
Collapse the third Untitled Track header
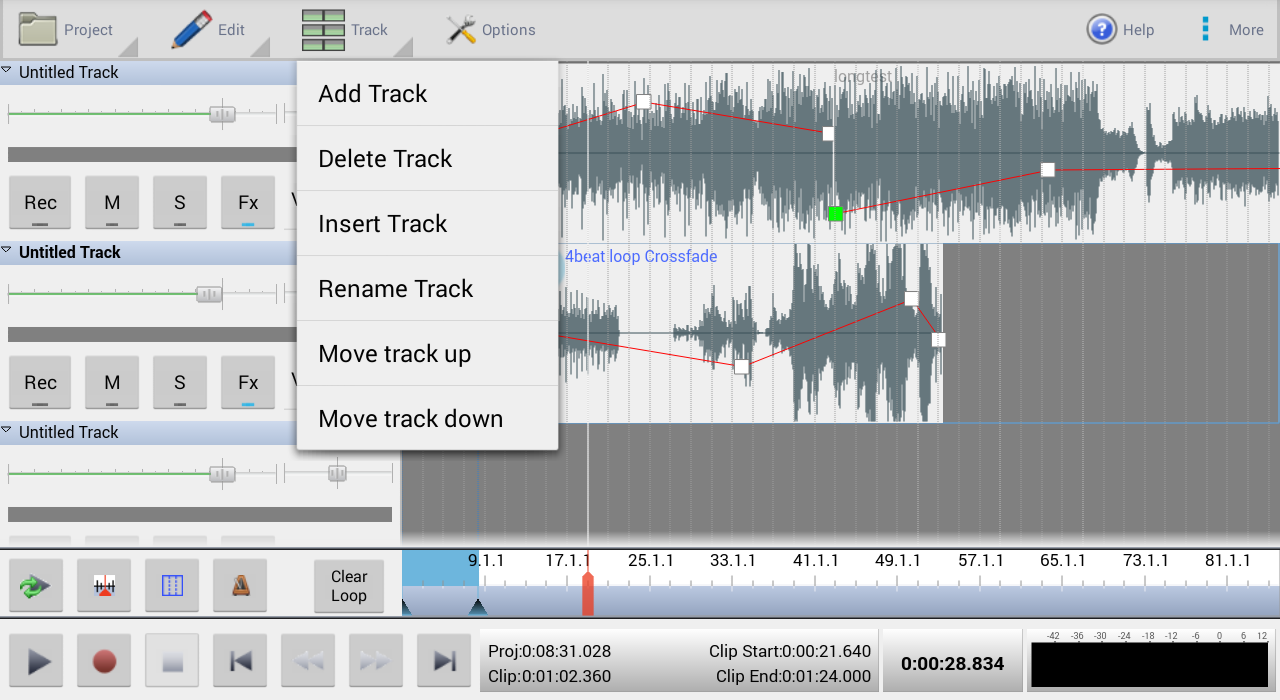point(8,431)
